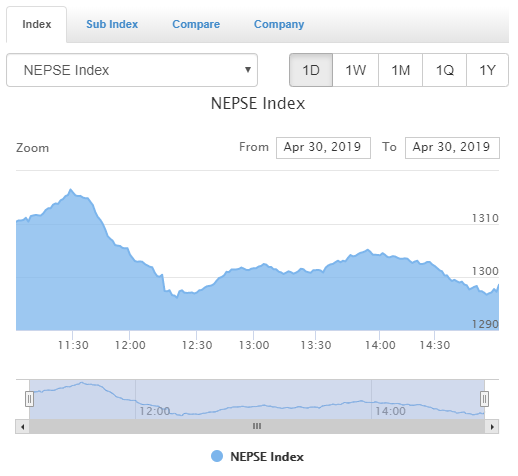
Task: Click the 14:30 x-axis label
Action: click(435, 345)
